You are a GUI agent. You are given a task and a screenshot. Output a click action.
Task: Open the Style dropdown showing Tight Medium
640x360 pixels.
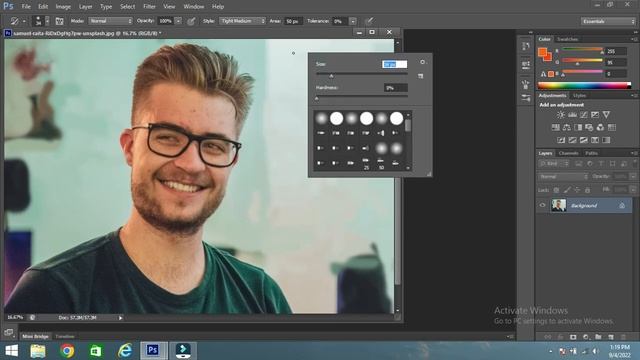coord(242,21)
